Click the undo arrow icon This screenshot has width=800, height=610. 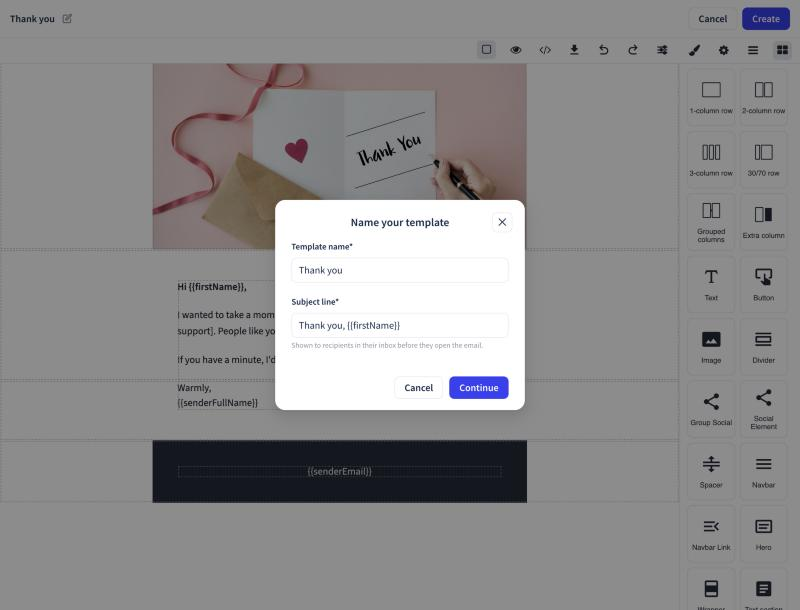coord(604,49)
